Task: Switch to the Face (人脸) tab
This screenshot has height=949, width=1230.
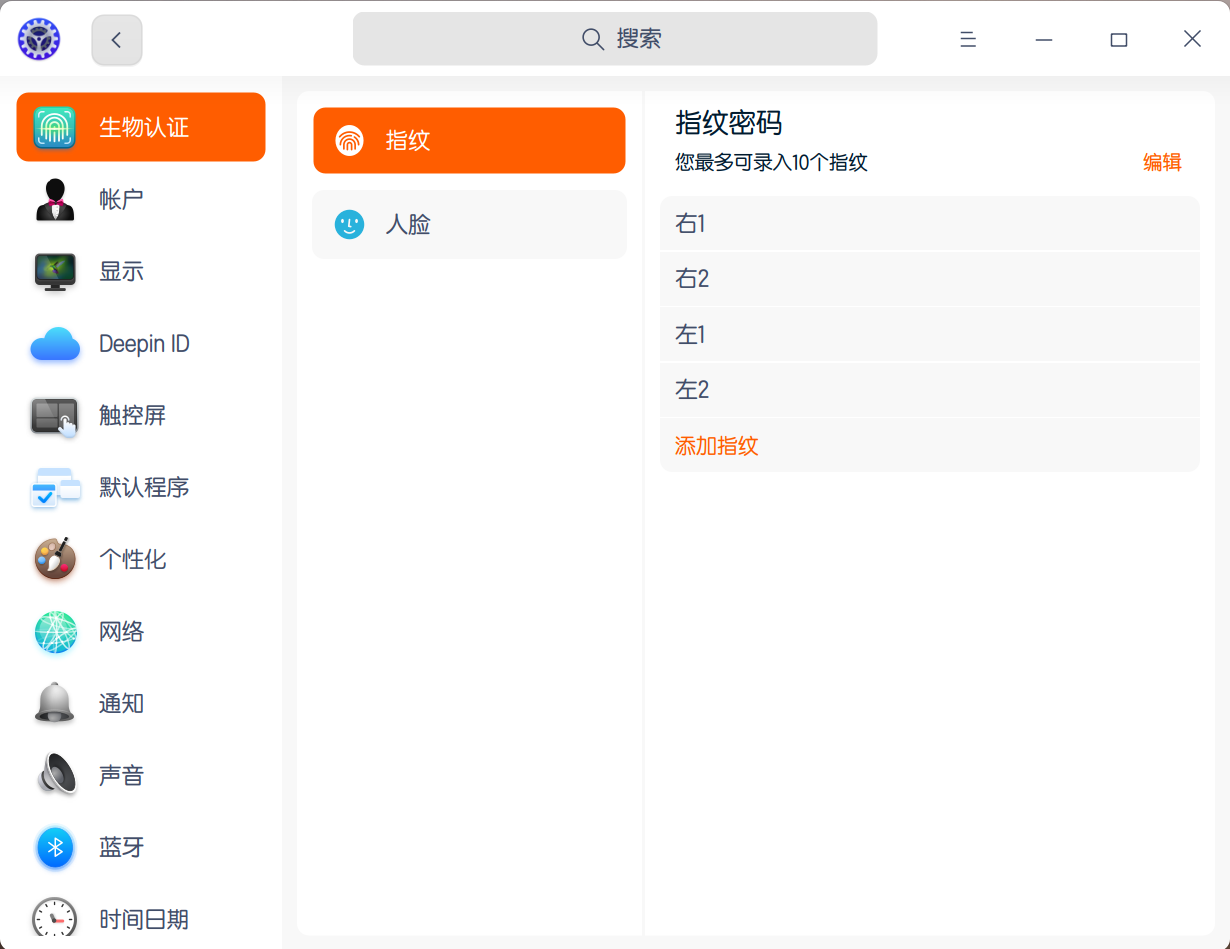Action: coord(469,224)
